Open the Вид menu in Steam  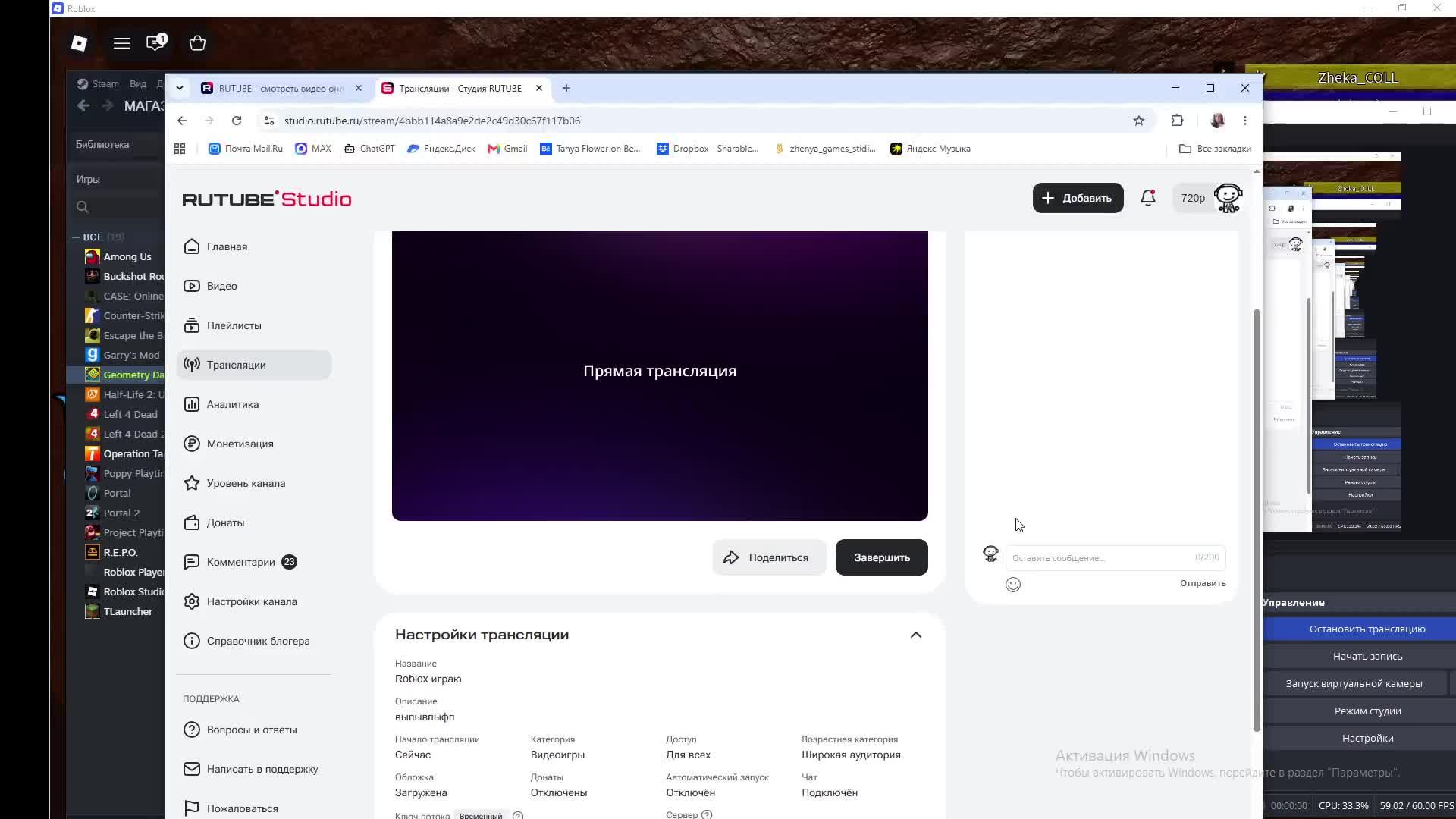click(x=138, y=83)
